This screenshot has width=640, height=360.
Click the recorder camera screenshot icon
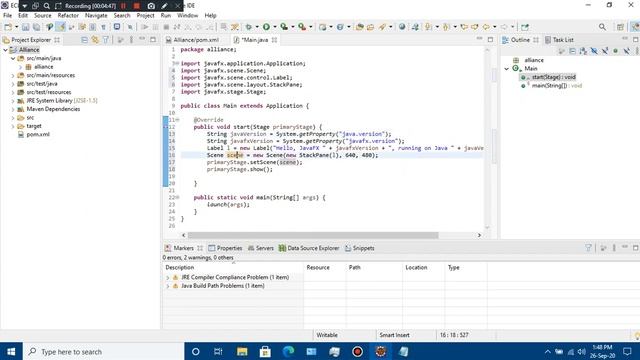pos(151,6)
